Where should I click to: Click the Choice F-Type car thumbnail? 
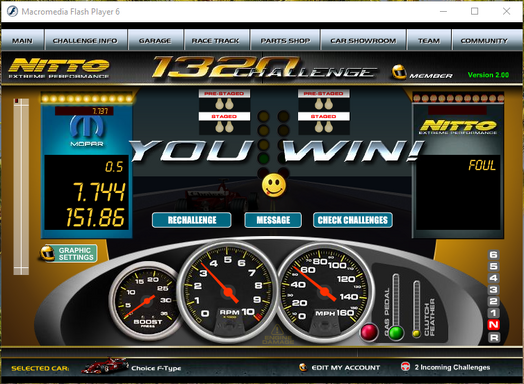(x=105, y=366)
